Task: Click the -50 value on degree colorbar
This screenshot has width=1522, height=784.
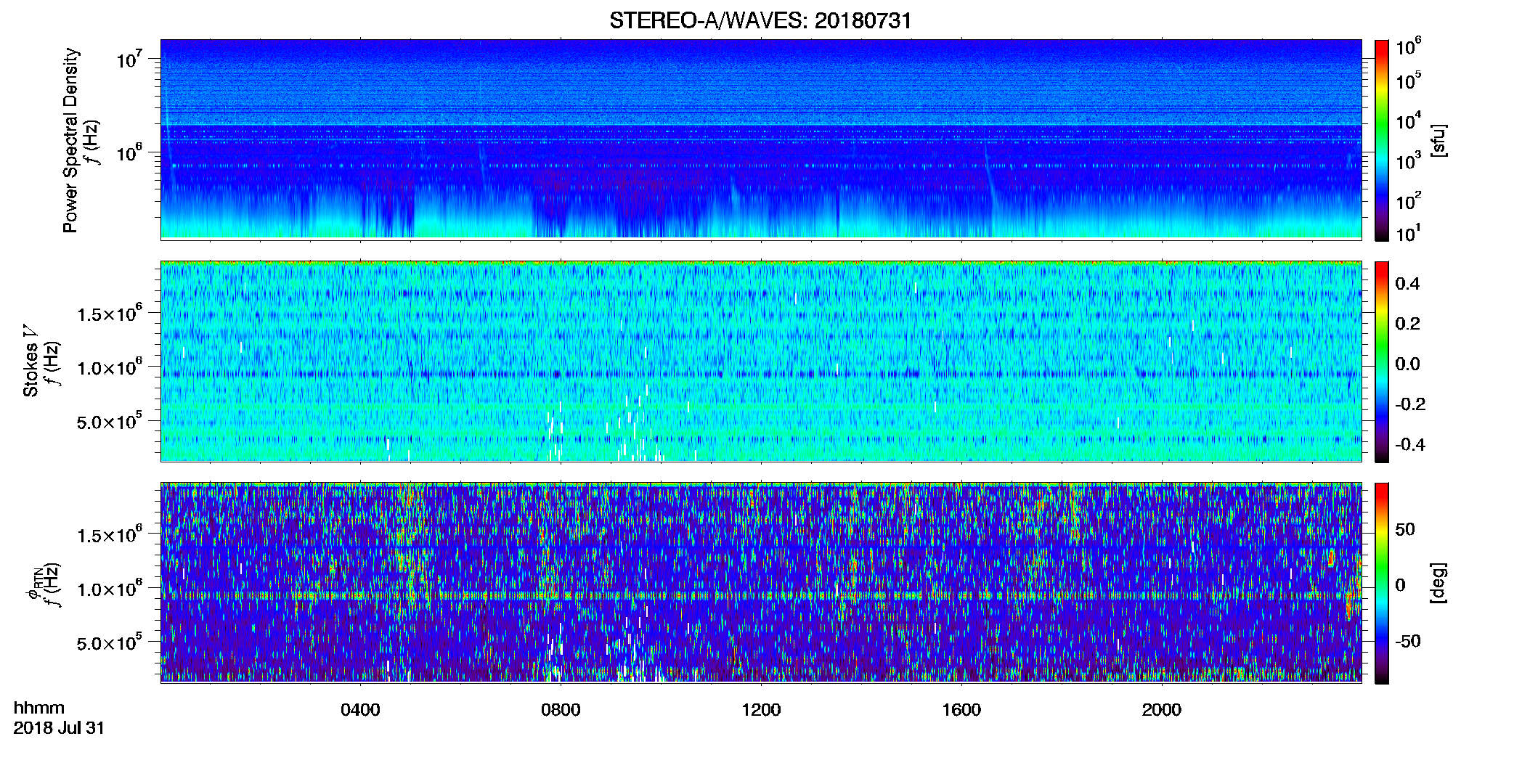Action: 1408,641
